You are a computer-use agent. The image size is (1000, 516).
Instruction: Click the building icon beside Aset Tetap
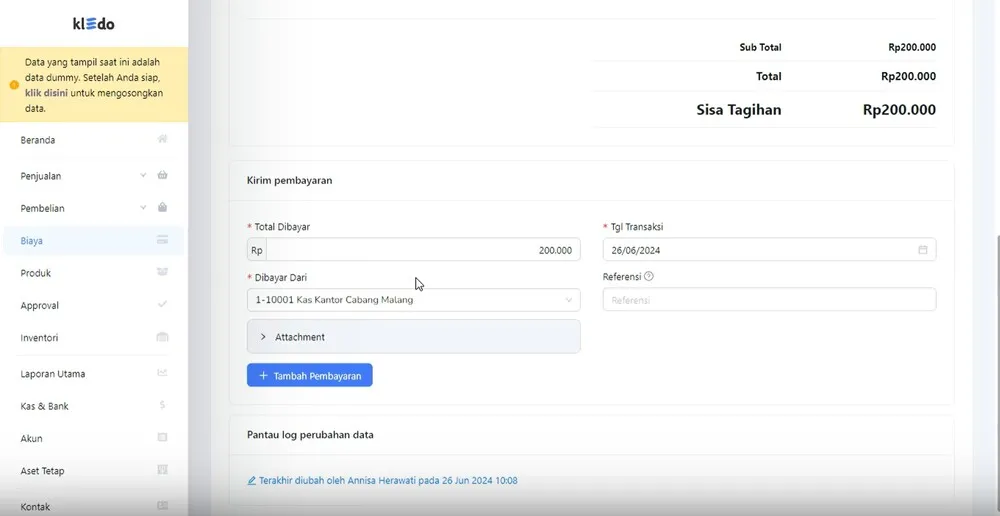pyautogui.click(x=163, y=470)
